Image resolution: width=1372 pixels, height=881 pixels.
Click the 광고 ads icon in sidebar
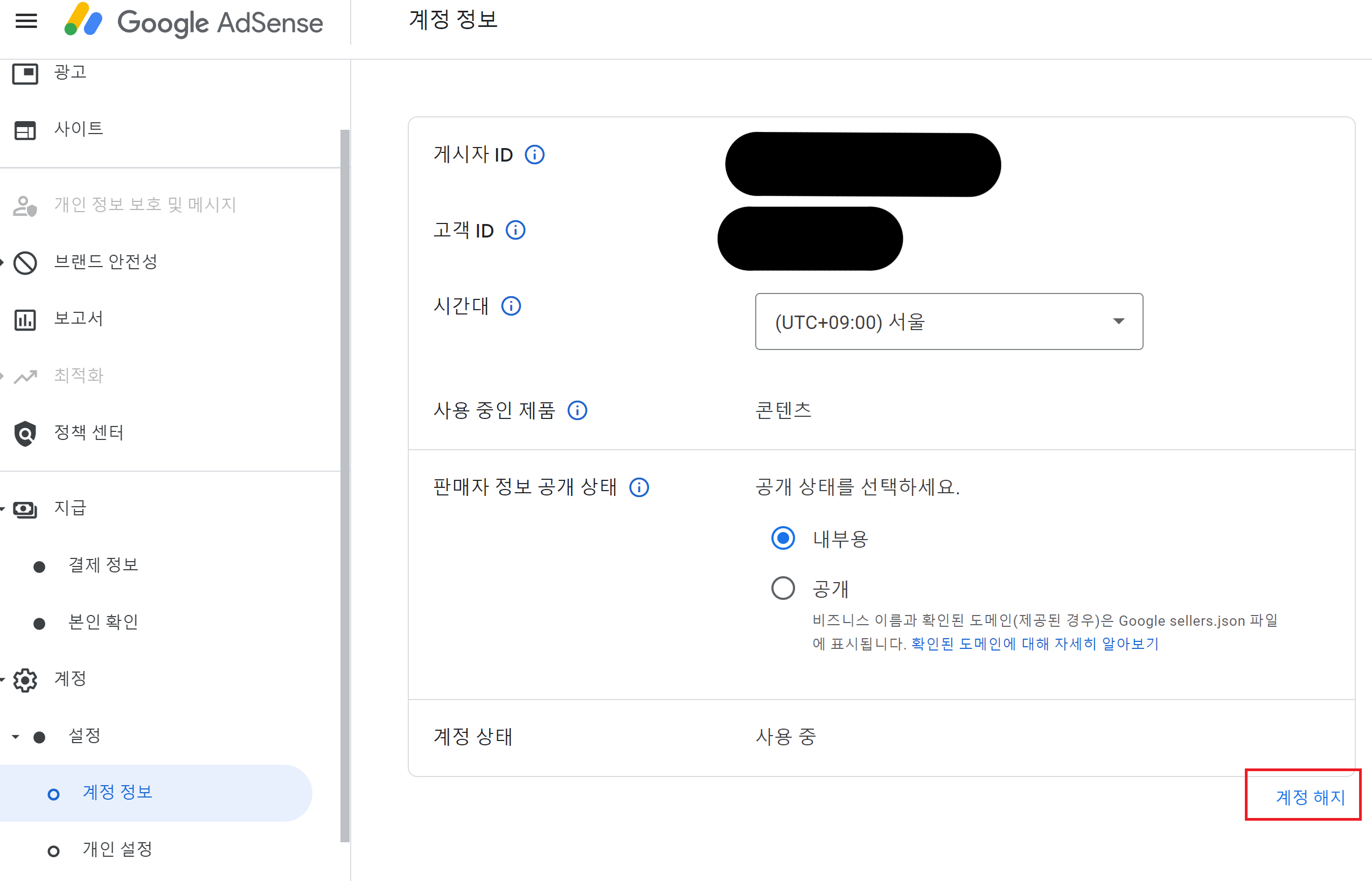[25, 73]
